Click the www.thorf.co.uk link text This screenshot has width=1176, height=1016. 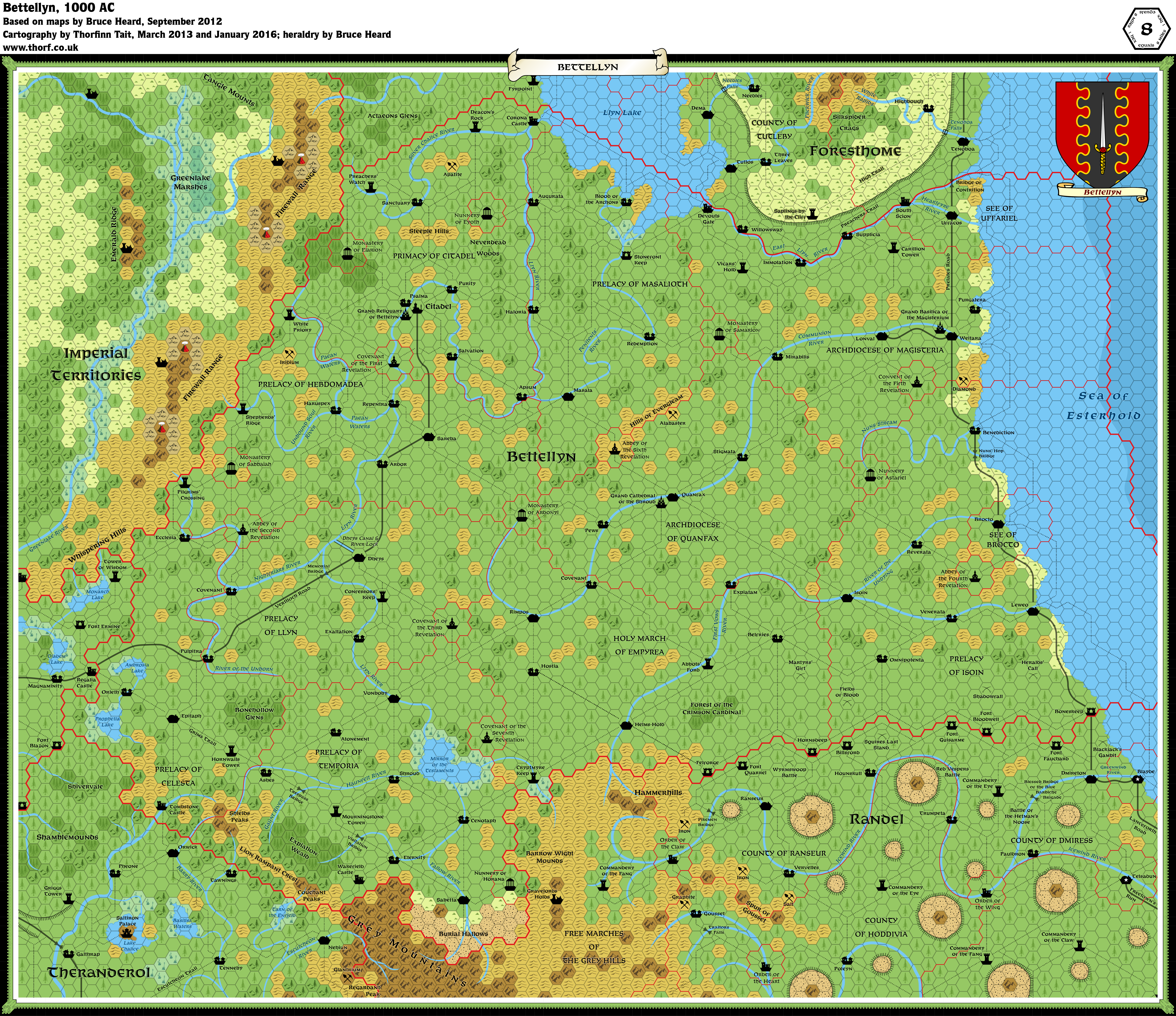tap(40, 48)
